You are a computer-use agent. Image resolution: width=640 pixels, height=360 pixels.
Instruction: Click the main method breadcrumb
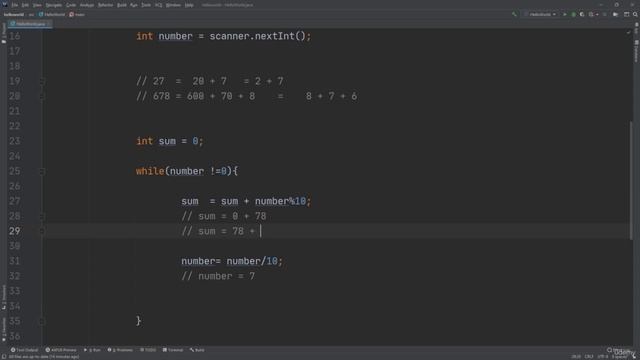pos(77,14)
